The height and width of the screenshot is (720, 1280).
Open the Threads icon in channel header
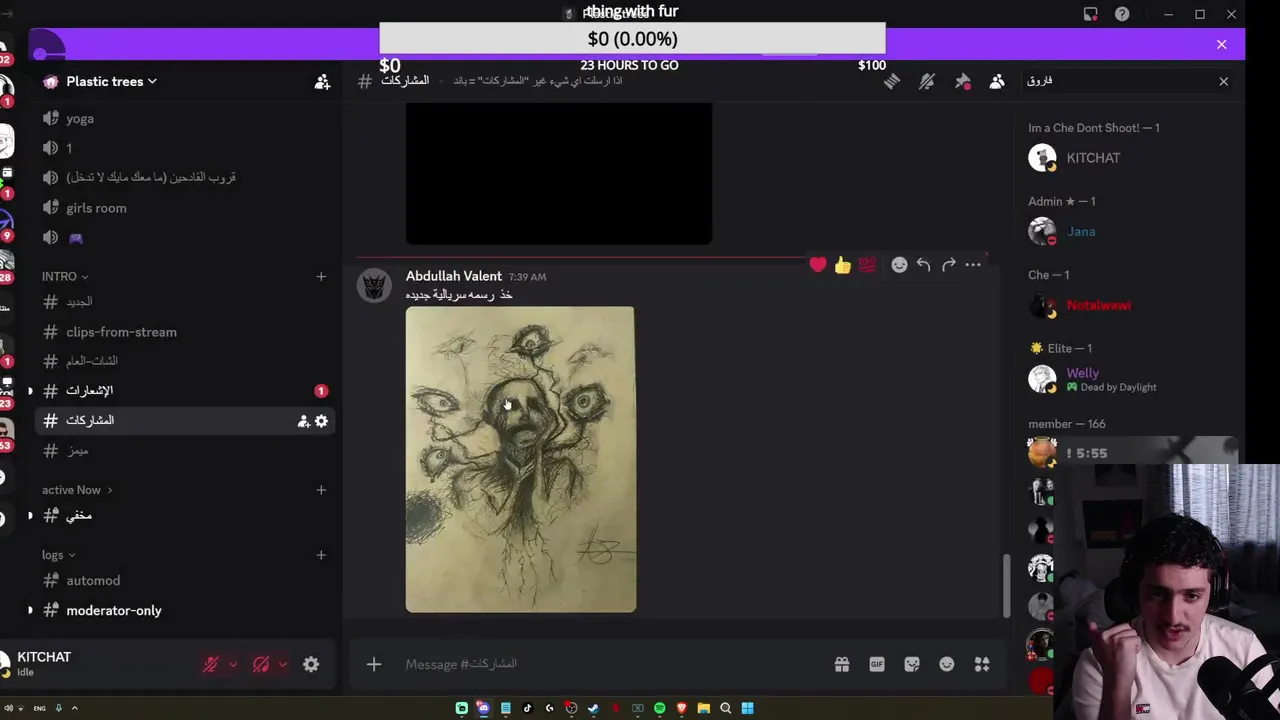pos(891,82)
